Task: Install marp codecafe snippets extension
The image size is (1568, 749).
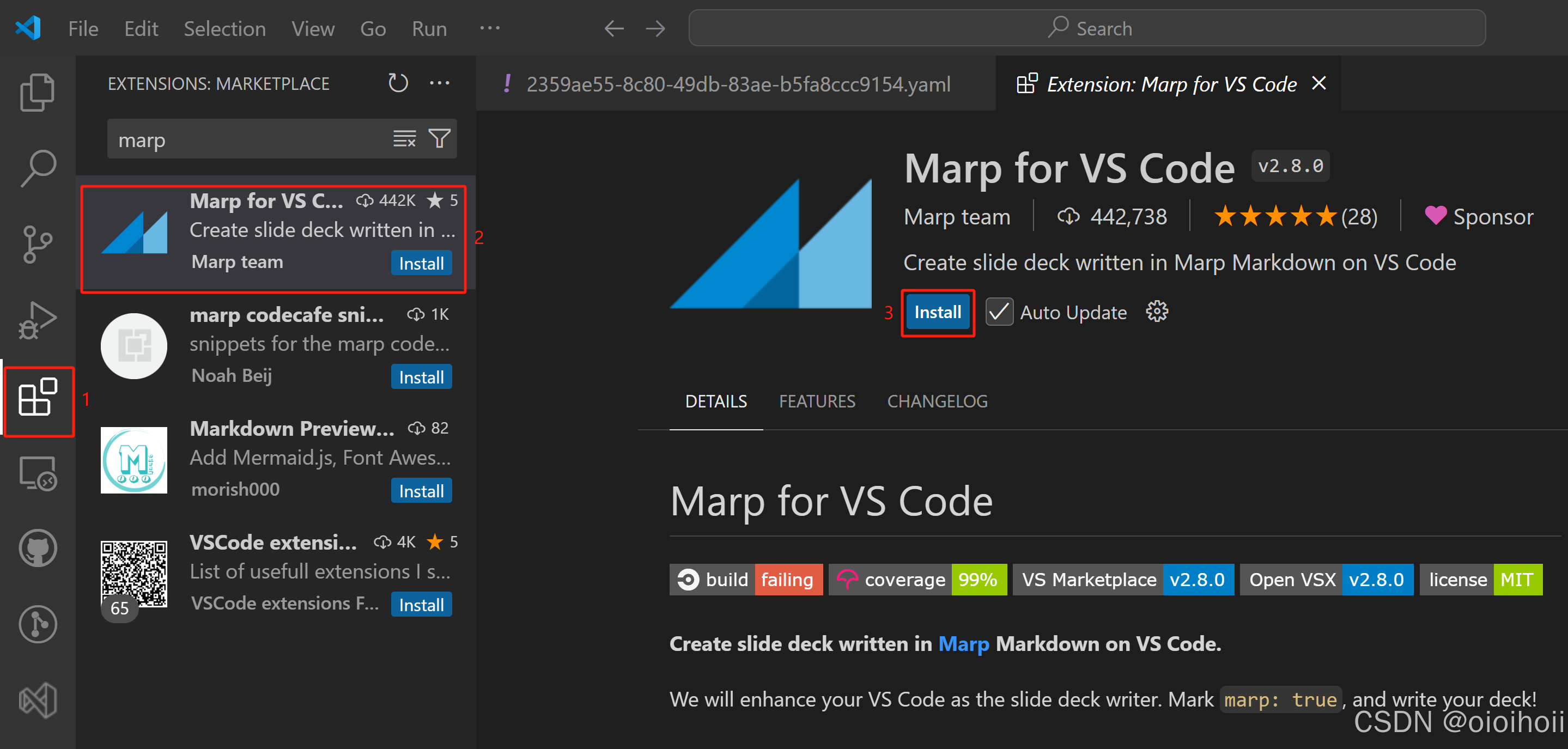Action: (421, 377)
